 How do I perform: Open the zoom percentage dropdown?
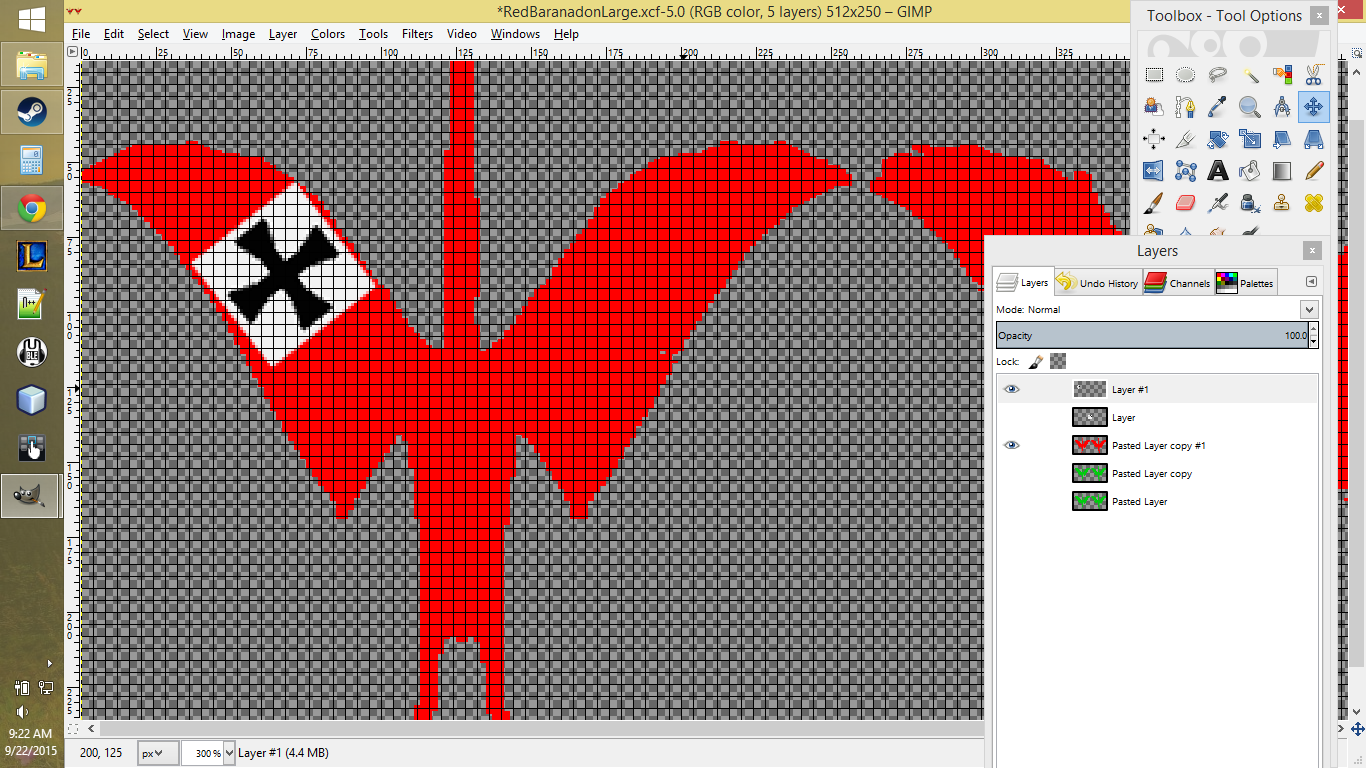tap(230, 753)
